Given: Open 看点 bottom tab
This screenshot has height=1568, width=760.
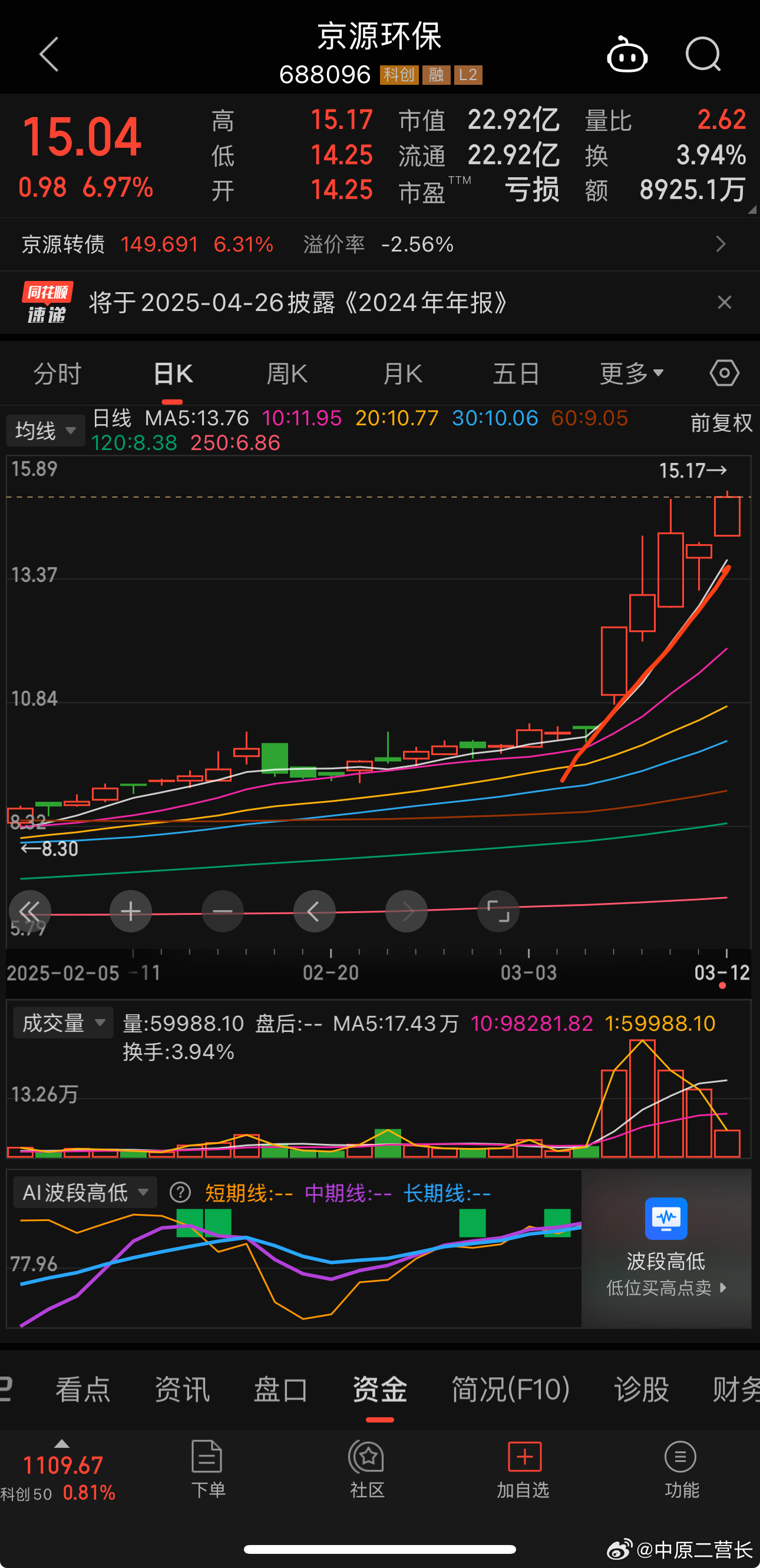Looking at the screenshot, I should [x=83, y=1389].
